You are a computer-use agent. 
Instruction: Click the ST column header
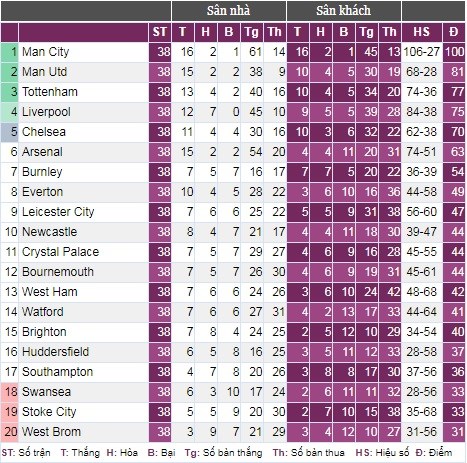(x=160, y=32)
